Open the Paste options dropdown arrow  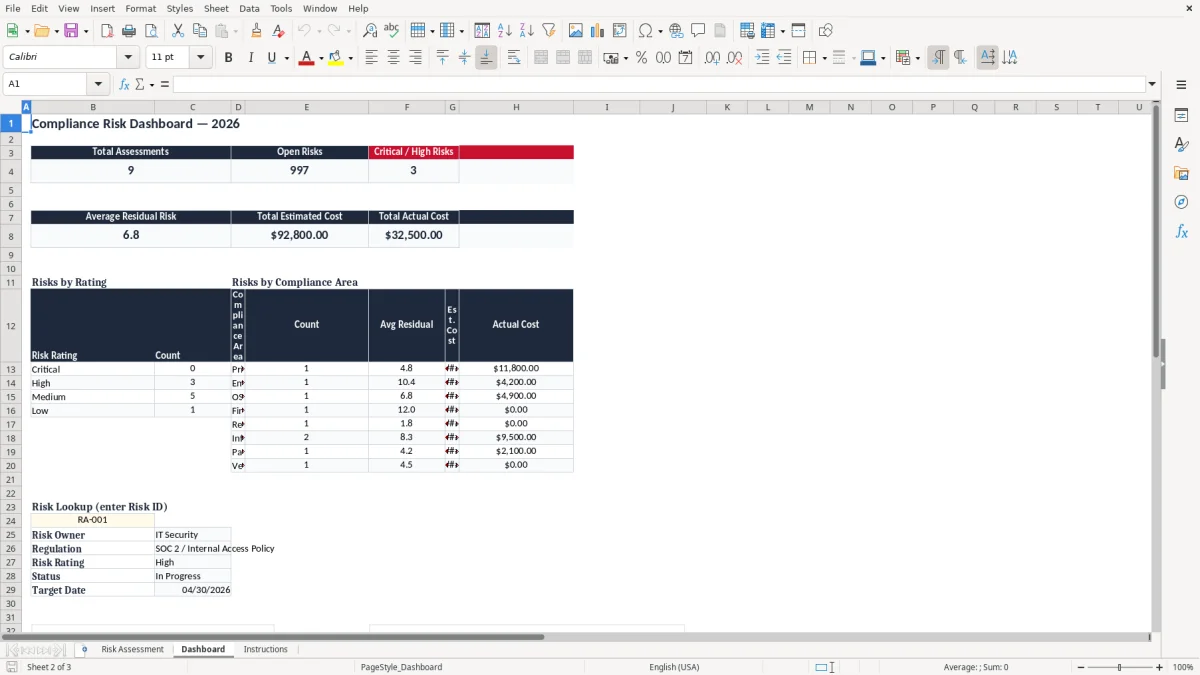(x=236, y=31)
